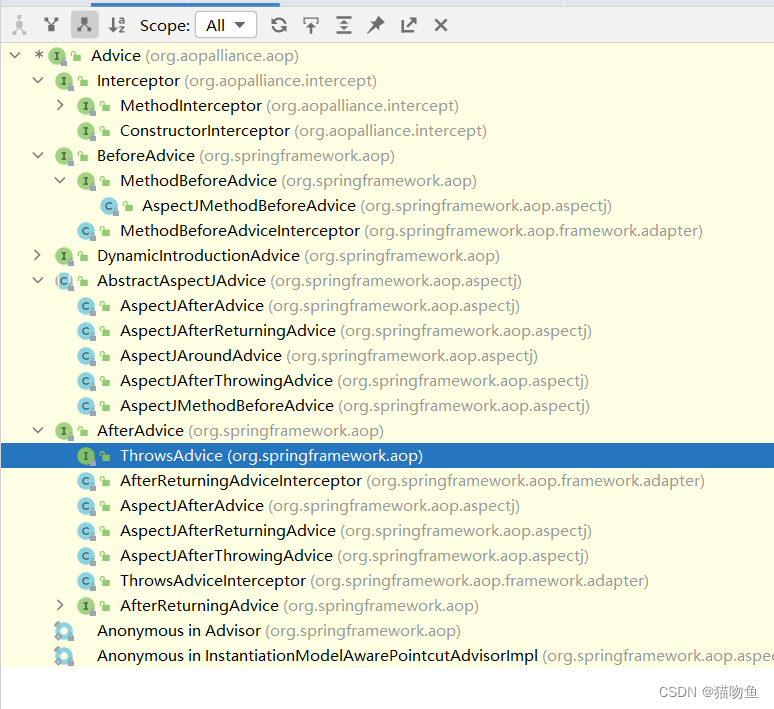Screen dimensions: 774x709
Task: Click the icon beside Anonymous in InstantiationModelAwarePointcutAdvisorImpl
Action: [x=64, y=656]
